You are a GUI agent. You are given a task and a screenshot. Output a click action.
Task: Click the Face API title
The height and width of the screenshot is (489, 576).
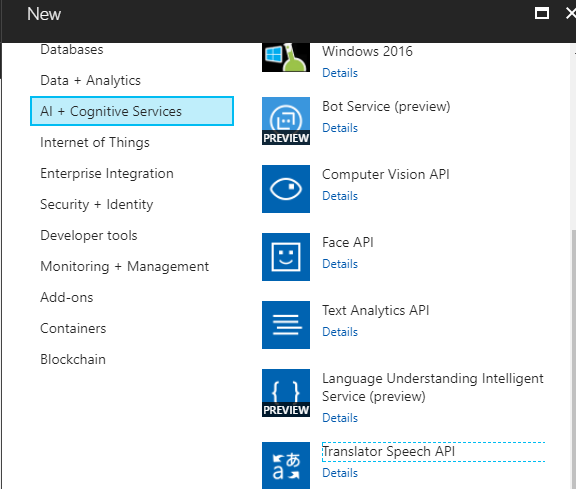tap(348, 242)
